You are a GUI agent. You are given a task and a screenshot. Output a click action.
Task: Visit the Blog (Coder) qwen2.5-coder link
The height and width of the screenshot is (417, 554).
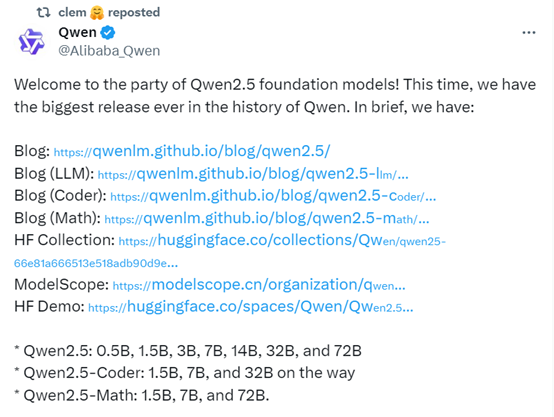click(x=273, y=196)
